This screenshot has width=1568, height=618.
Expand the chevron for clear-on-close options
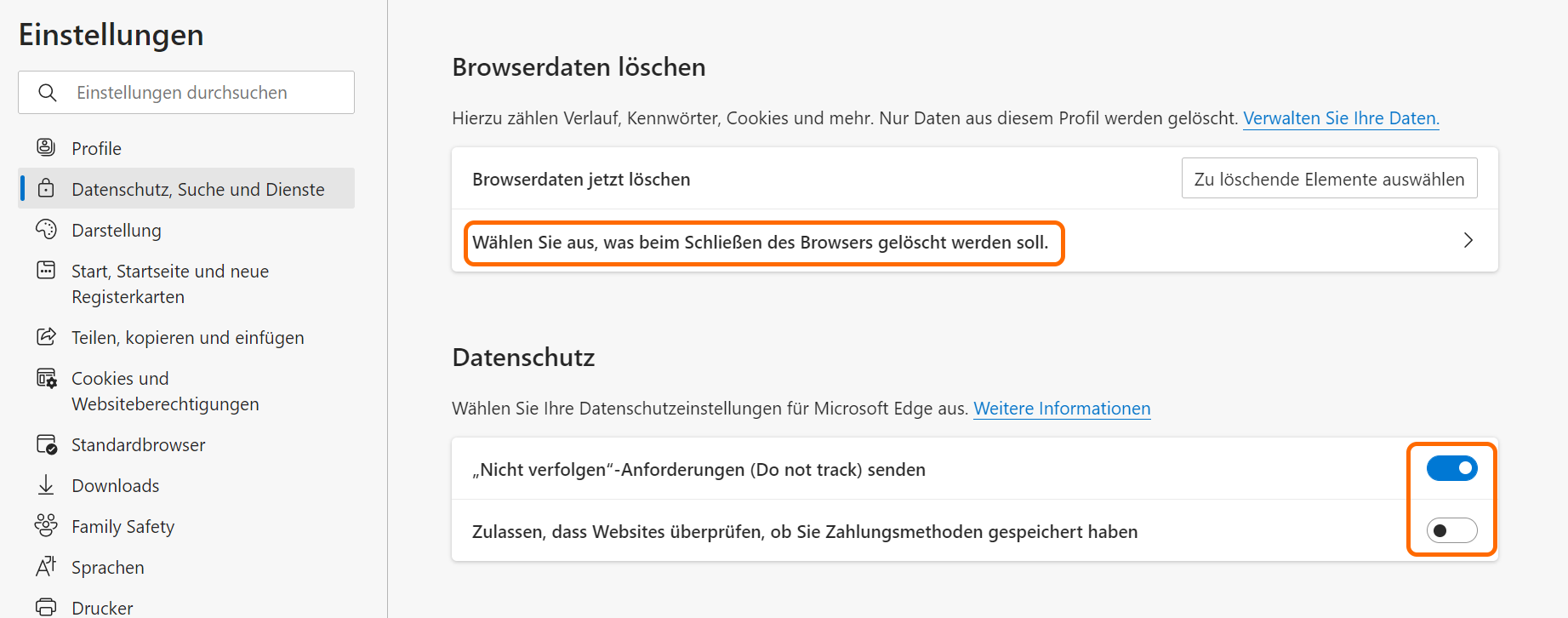click(1468, 241)
